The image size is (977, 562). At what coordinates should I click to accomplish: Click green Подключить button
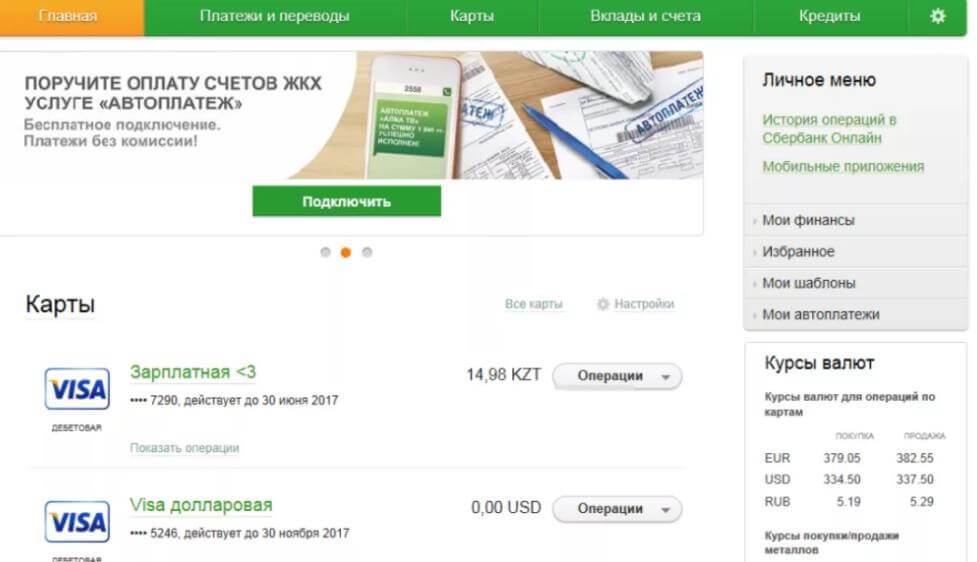346,201
